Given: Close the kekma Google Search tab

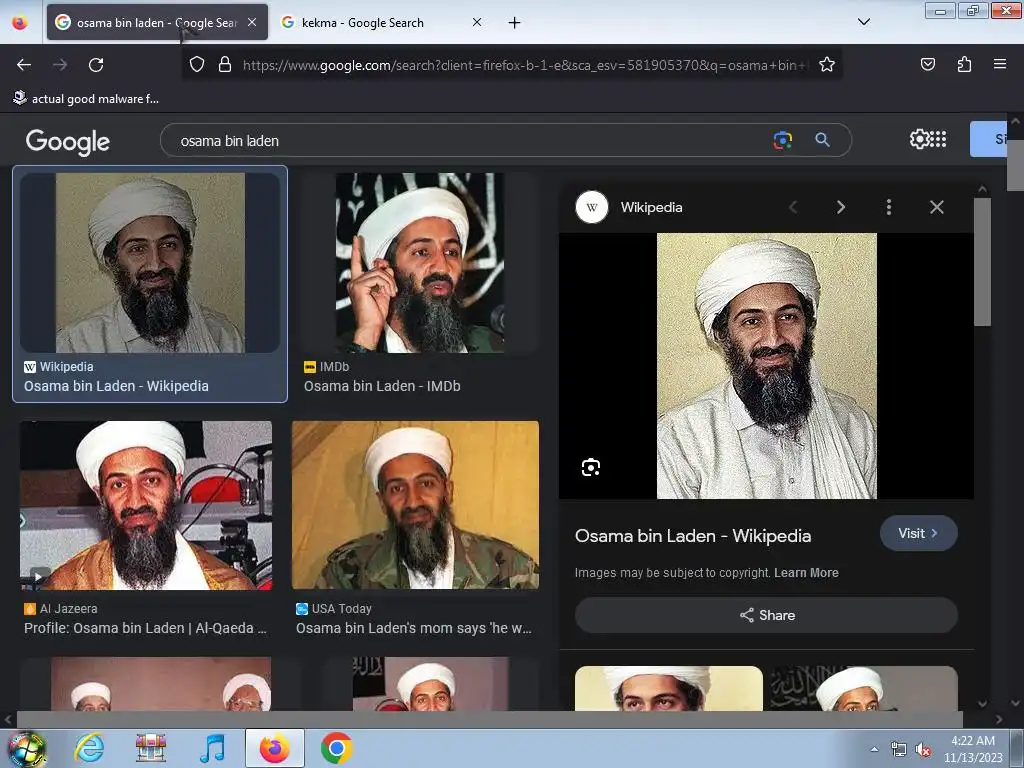Looking at the screenshot, I should [477, 22].
